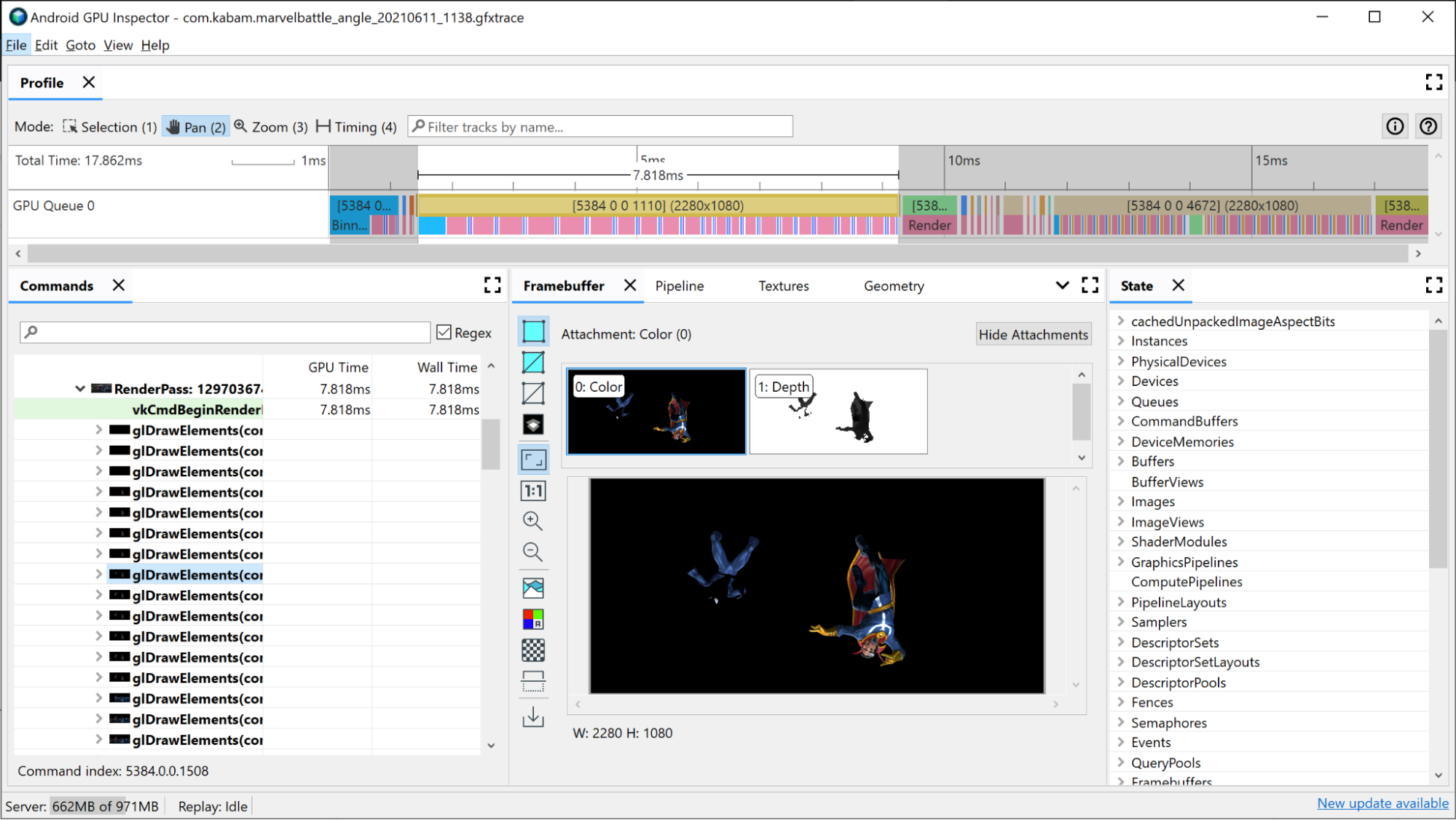Drag the GPU timeline scrollbar right

click(1420, 254)
